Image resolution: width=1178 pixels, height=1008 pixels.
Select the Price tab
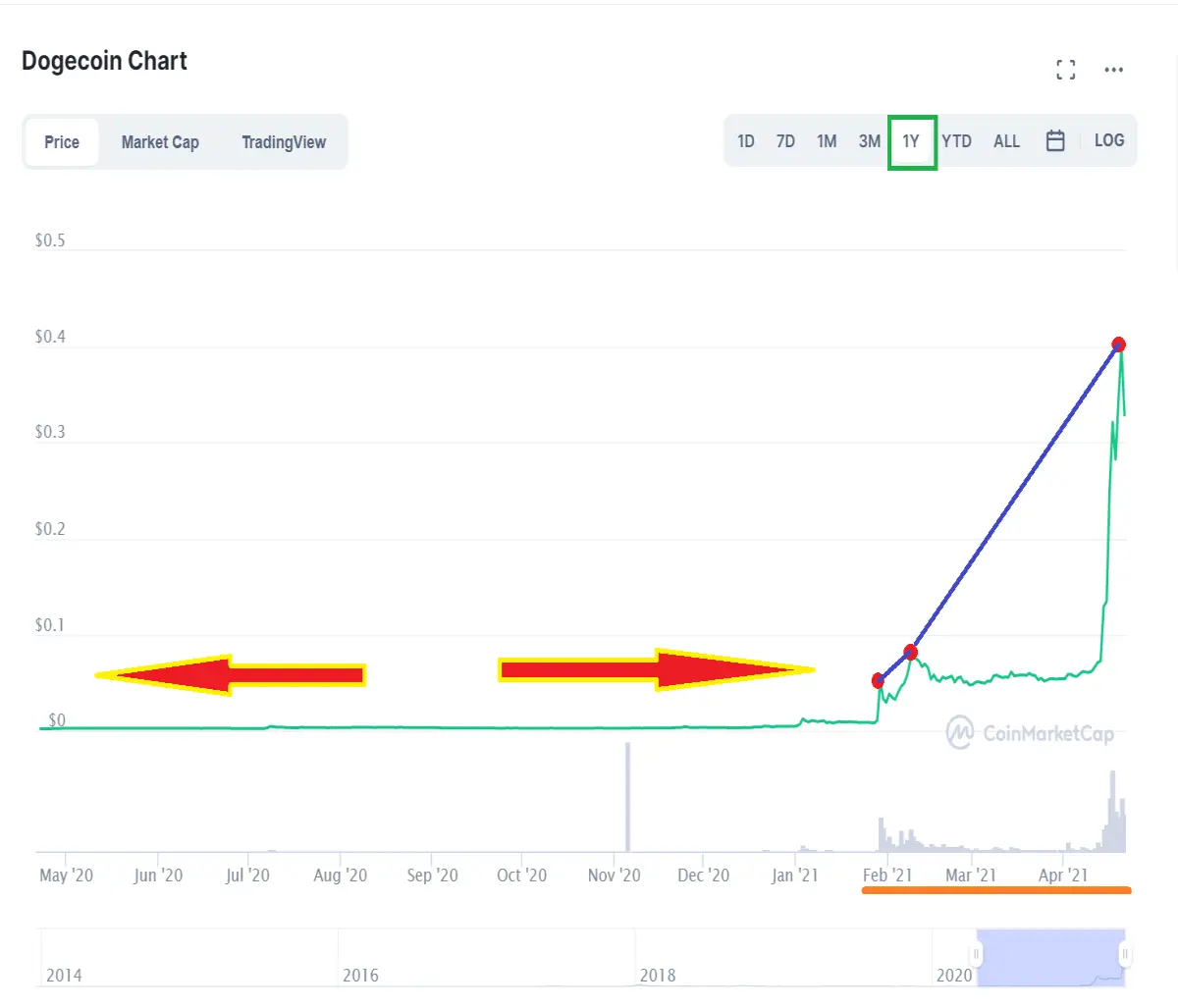62,142
